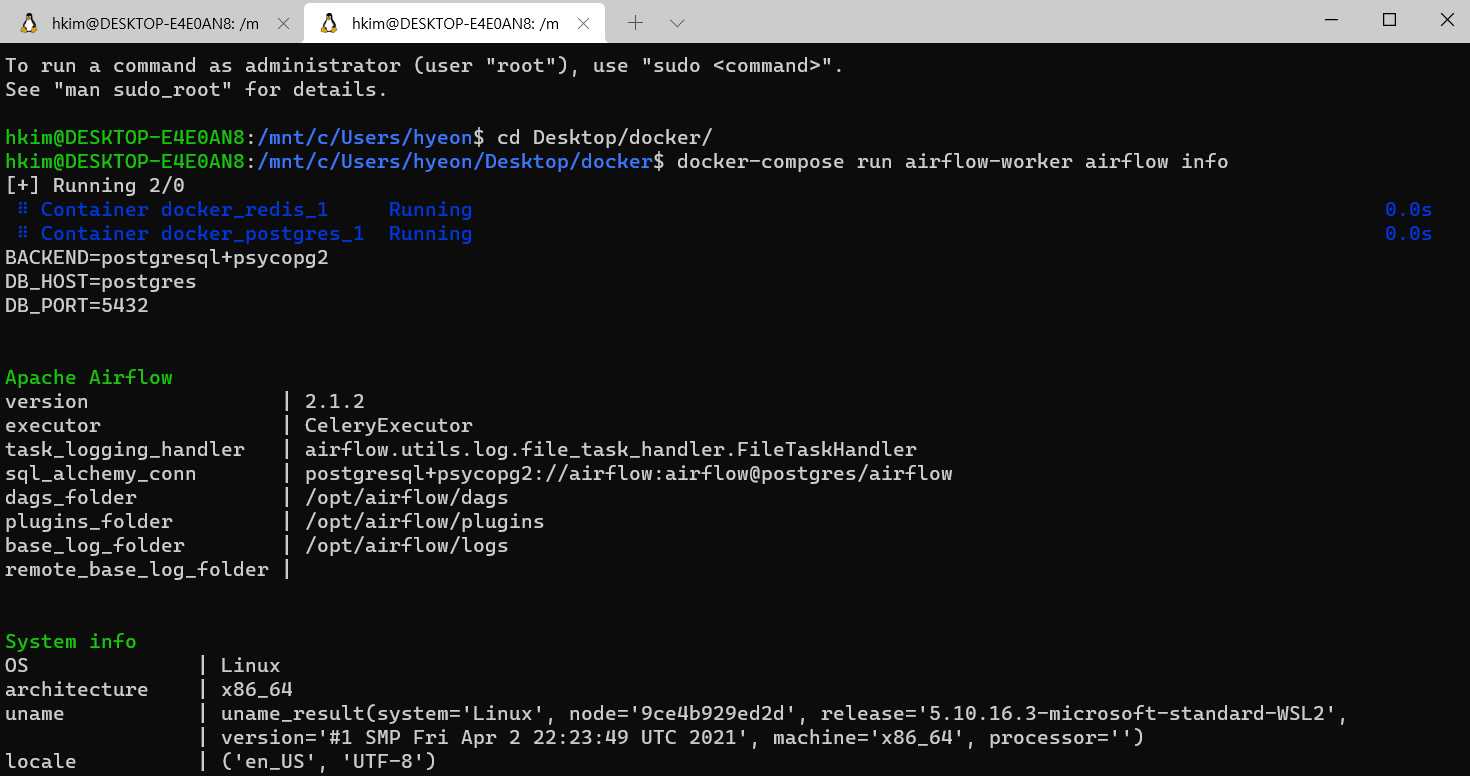Click "BACKEND=postgresql+psycopg2"
This screenshot has width=1470, height=776.
coord(167,258)
